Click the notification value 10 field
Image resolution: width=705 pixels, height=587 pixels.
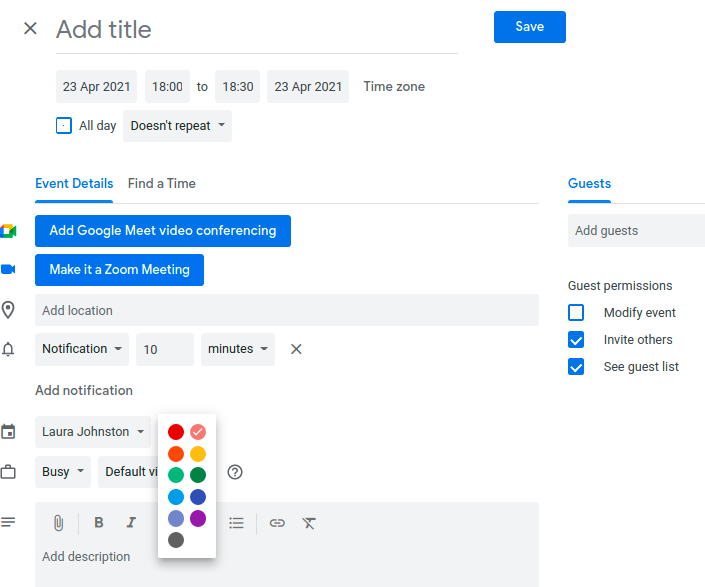click(x=165, y=349)
